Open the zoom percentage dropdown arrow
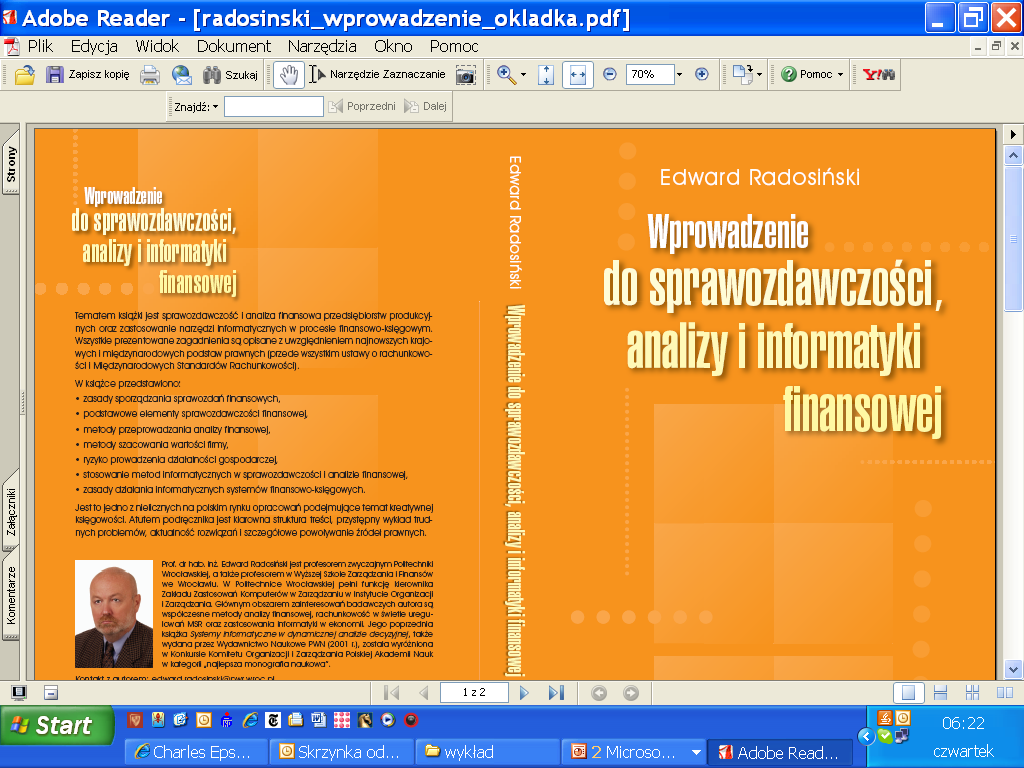This screenshot has height=768, width=1024. coord(679,74)
